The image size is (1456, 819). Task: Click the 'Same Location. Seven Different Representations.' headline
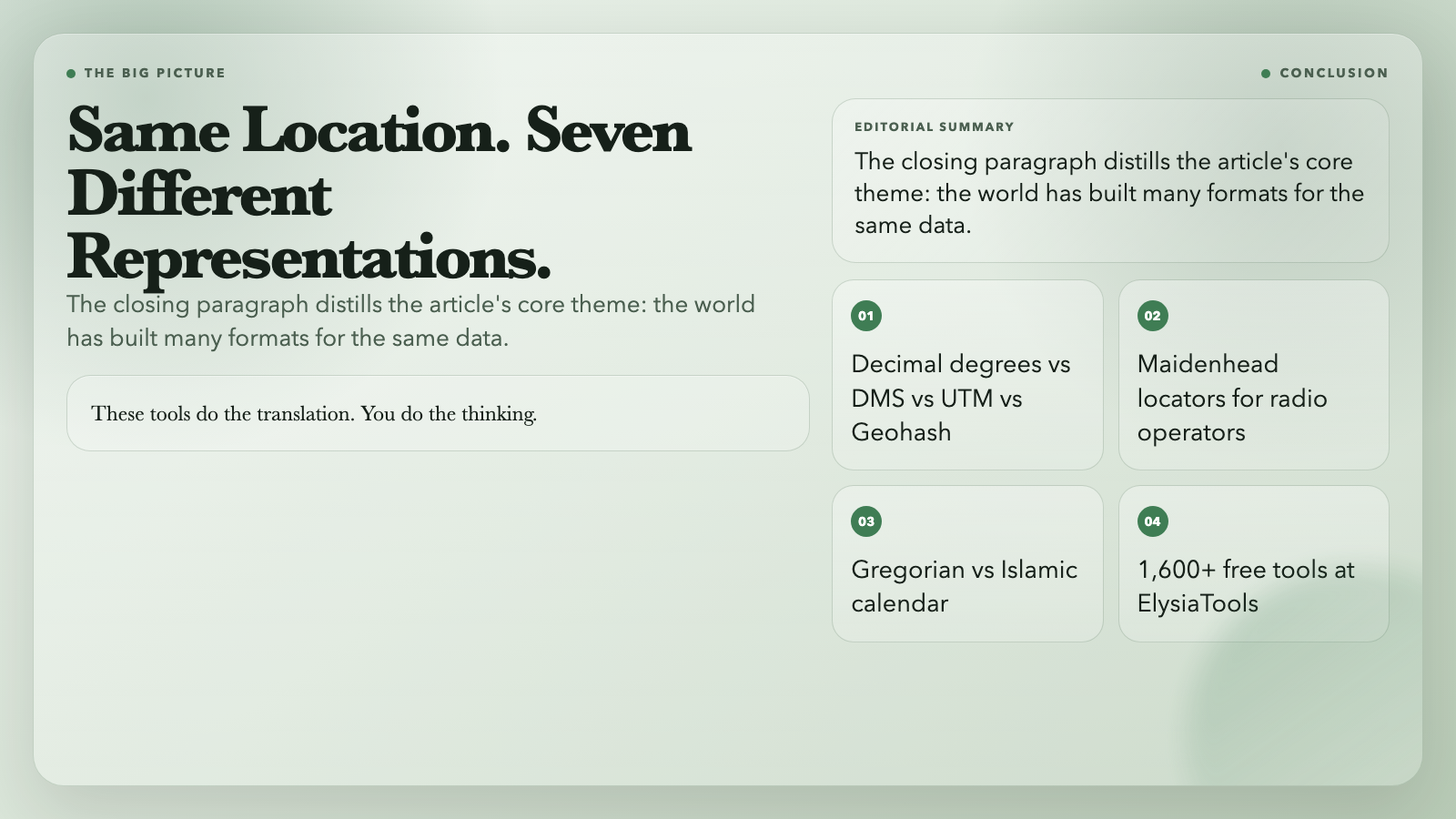click(379, 193)
